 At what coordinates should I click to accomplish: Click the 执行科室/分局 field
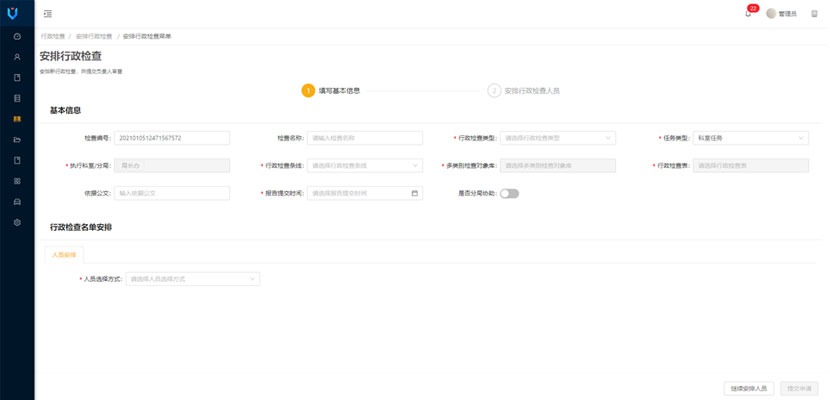point(172,166)
